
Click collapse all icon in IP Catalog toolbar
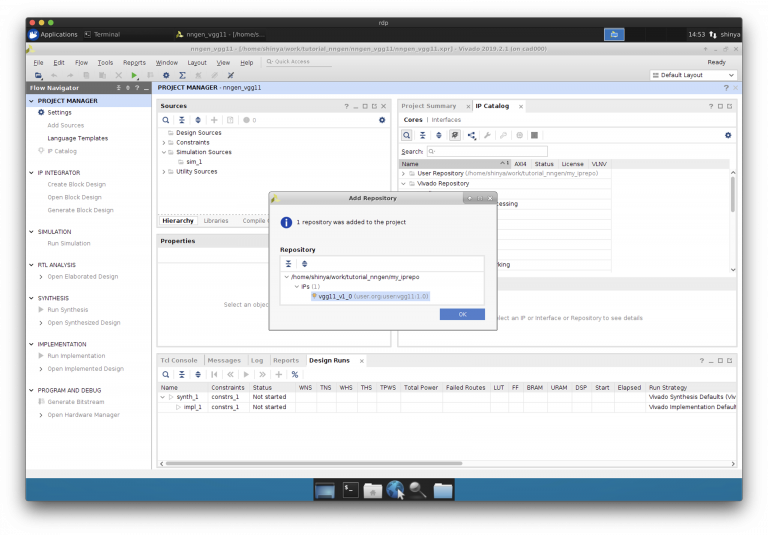point(423,135)
